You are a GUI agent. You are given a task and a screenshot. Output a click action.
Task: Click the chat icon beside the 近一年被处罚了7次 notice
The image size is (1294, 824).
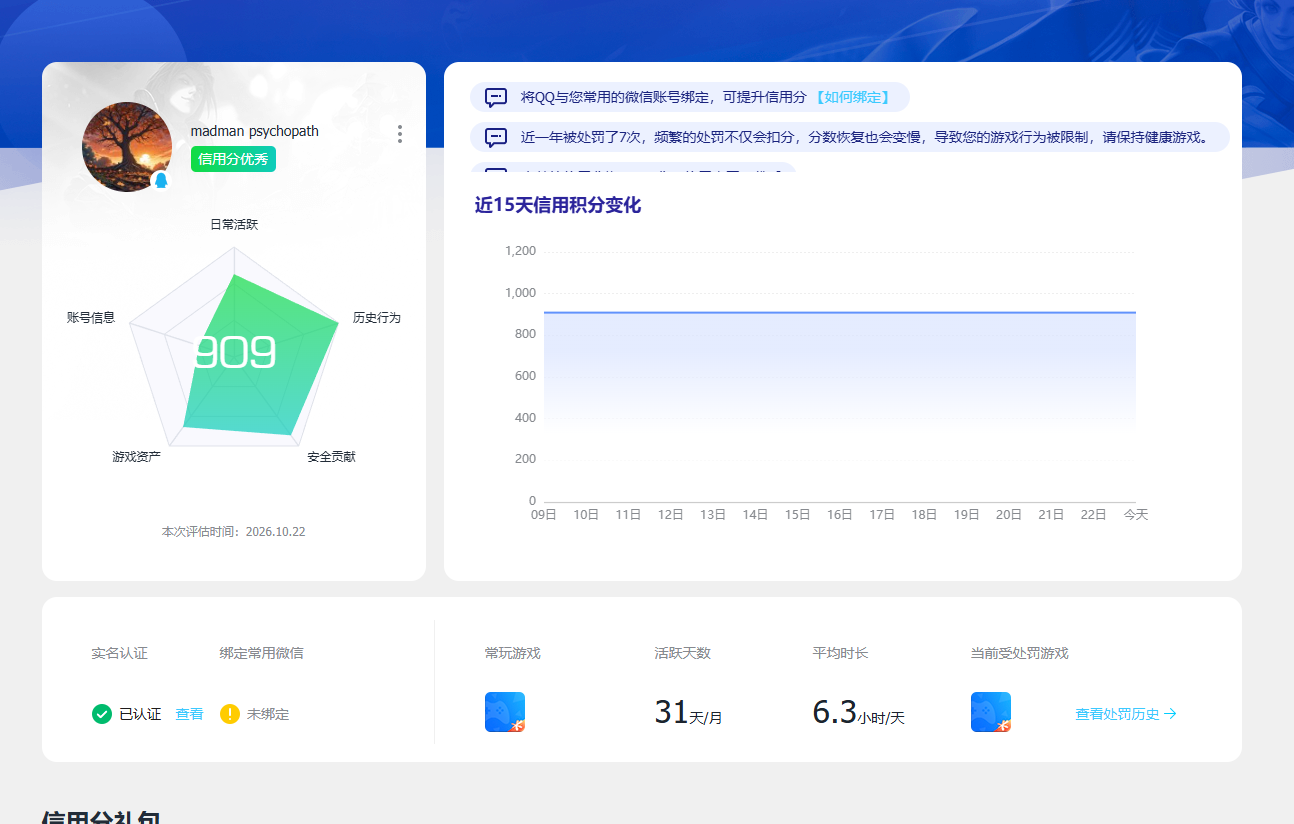tap(496, 137)
